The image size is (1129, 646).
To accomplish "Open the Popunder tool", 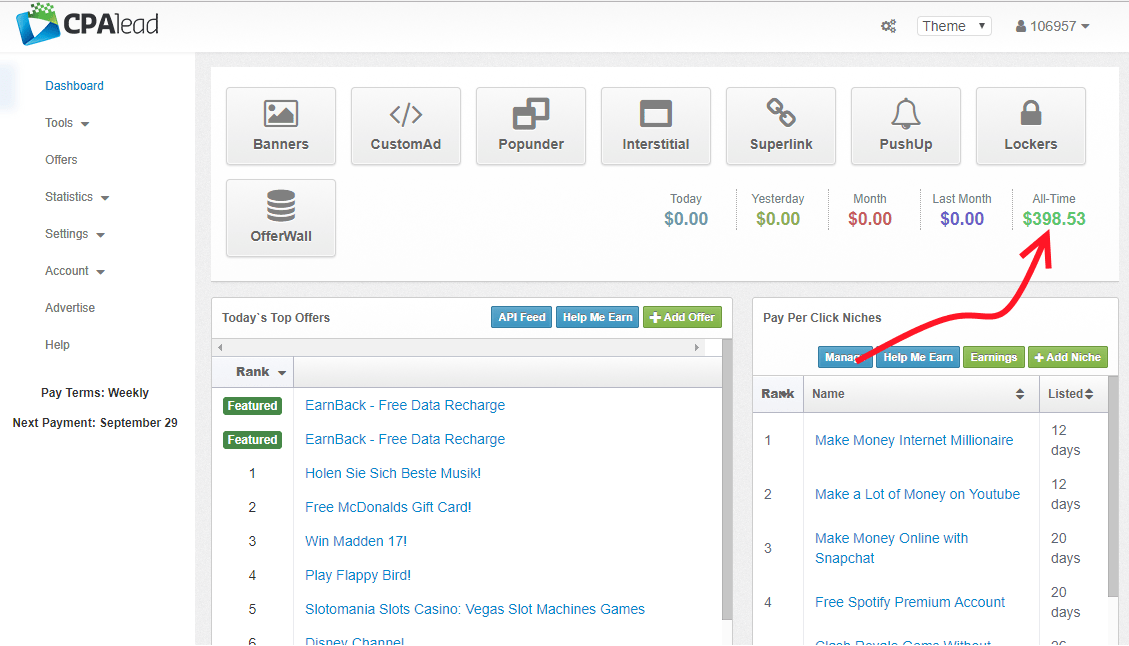I will (531, 126).
